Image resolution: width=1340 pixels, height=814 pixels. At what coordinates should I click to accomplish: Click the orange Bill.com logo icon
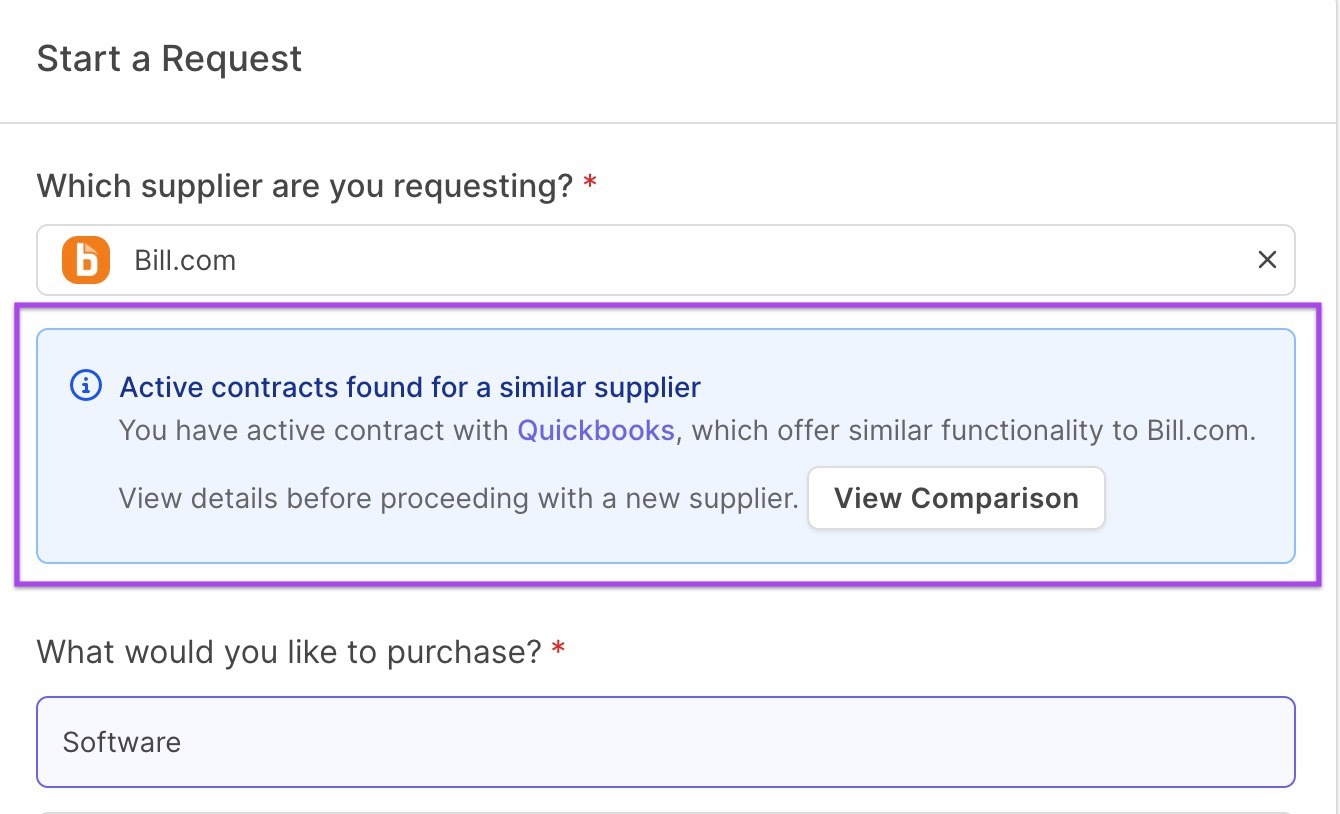tap(86, 261)
